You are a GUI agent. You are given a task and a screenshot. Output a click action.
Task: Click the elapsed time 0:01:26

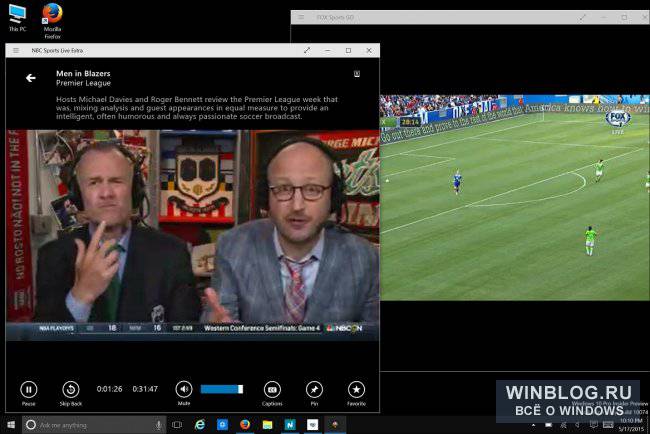click(x=109, y=389)
